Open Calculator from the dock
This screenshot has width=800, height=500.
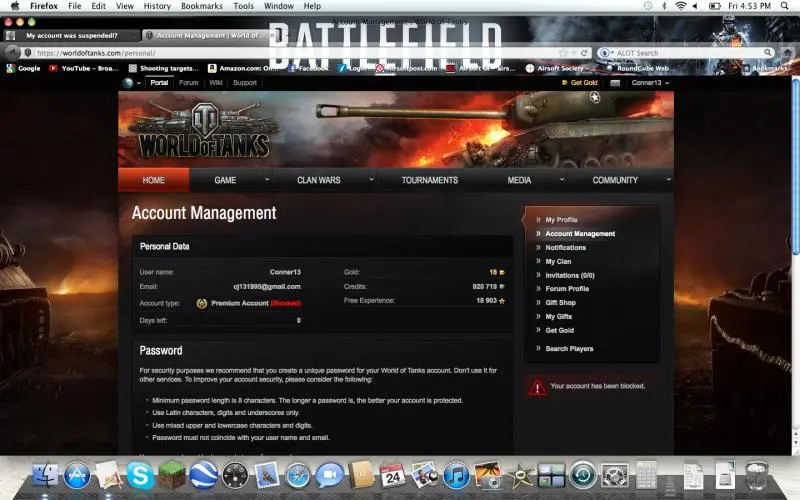pyautogui.click(x=646, y=475)
